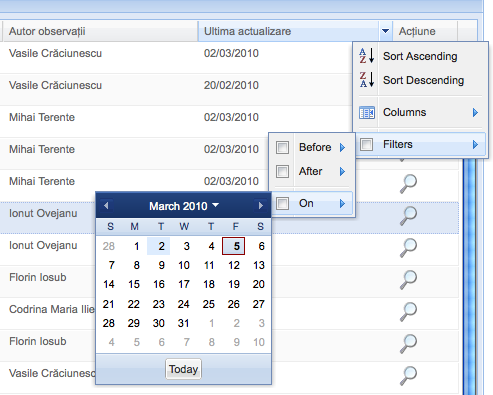Click magnifier icon in bottom Vasile Crăciunescu row
The height and width of the screenshot is (395, 493).
pos(408,376)
